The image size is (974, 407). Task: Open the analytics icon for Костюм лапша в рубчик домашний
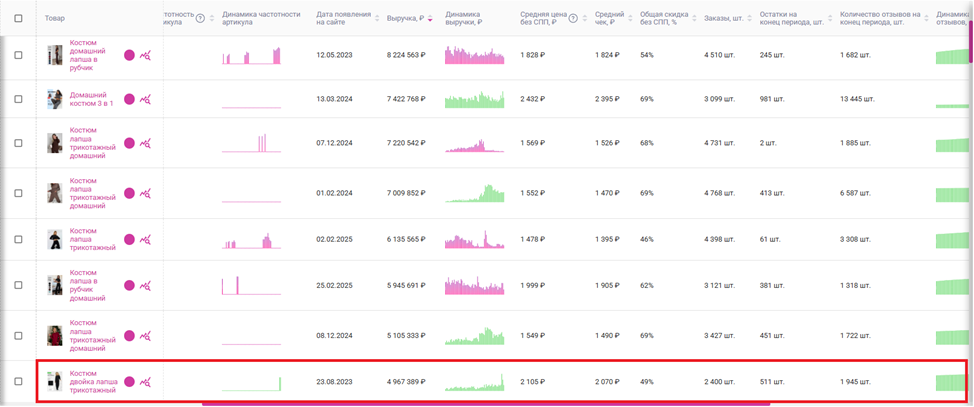145,285
